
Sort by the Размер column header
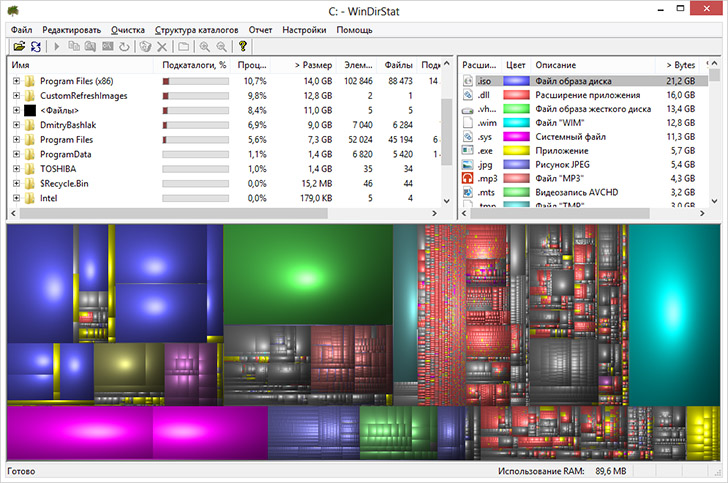(313, 65)
